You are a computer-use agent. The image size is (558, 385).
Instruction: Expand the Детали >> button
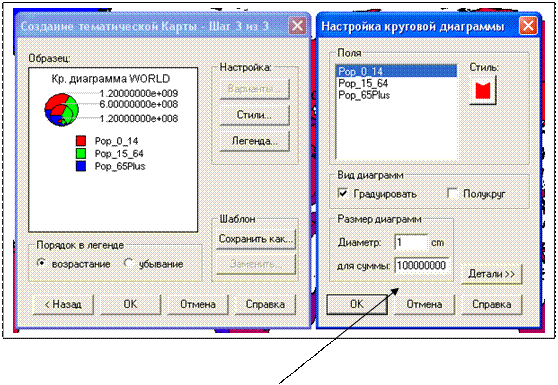(491, 274)
